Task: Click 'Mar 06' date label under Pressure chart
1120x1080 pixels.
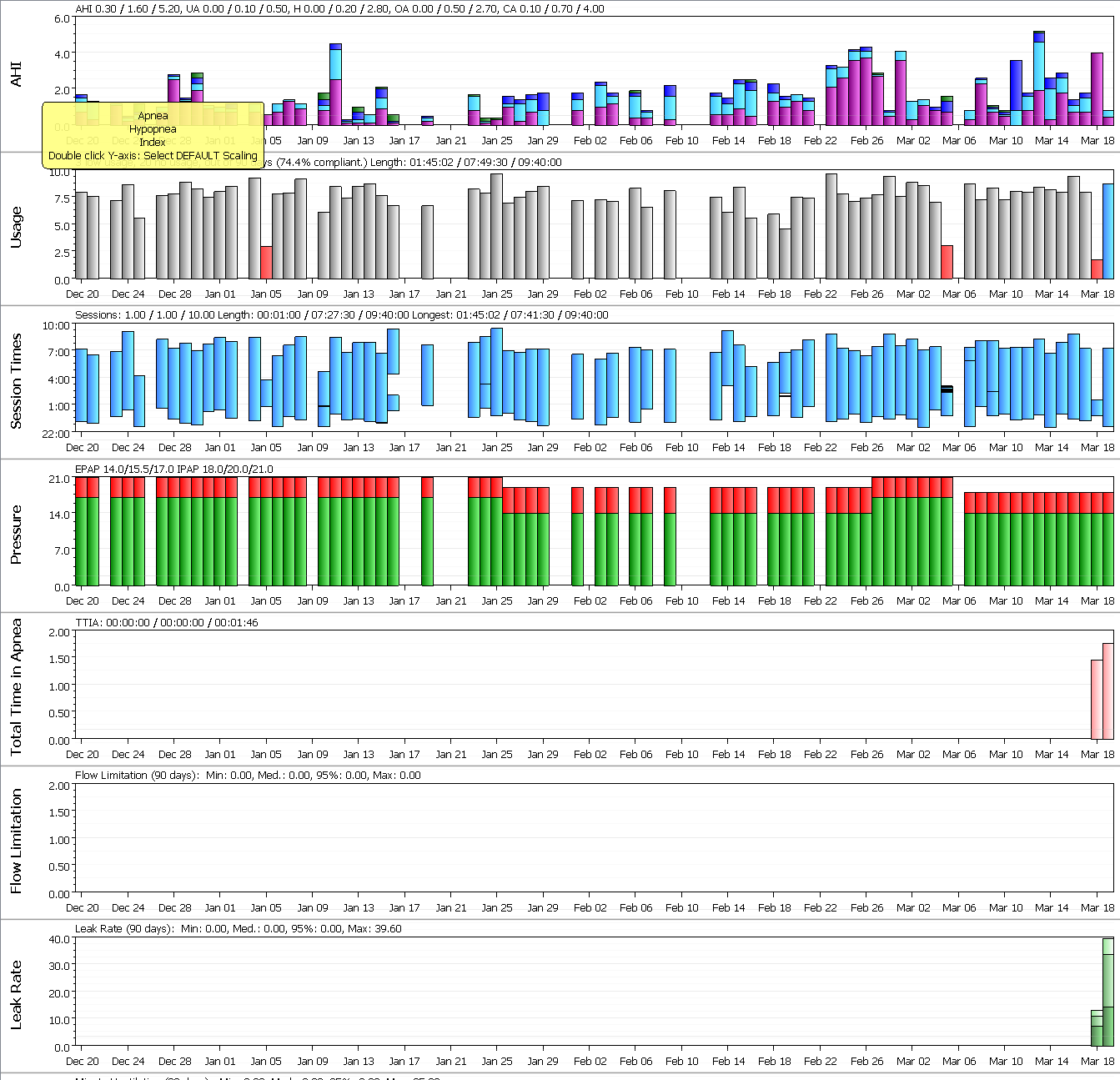Action: 959,601
